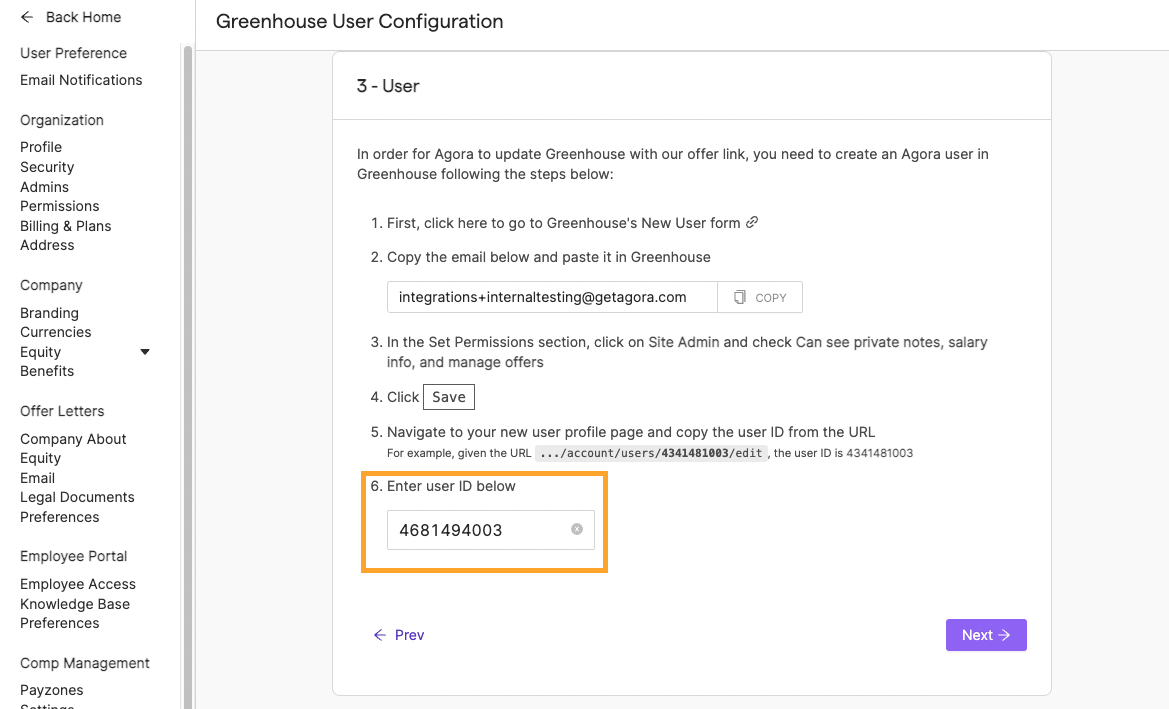1169x709 pixels.
Task: Open Email Notifications in the sidebar
Action: [81, 80]
